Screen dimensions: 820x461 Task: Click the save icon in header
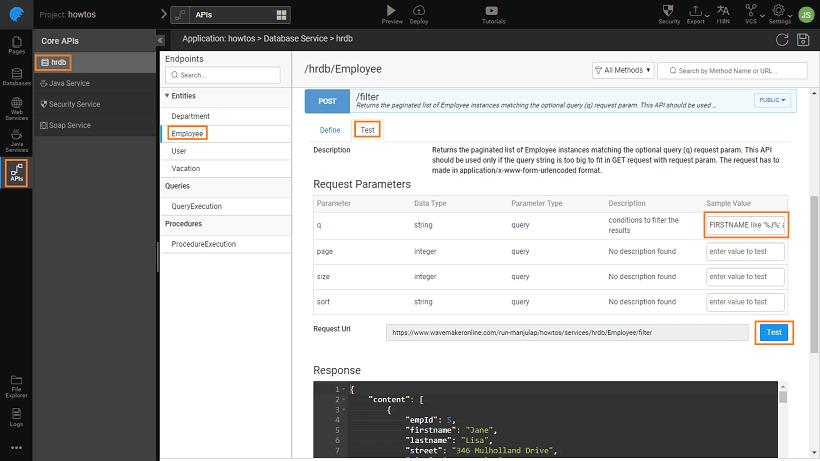click(x=802, y=39)
